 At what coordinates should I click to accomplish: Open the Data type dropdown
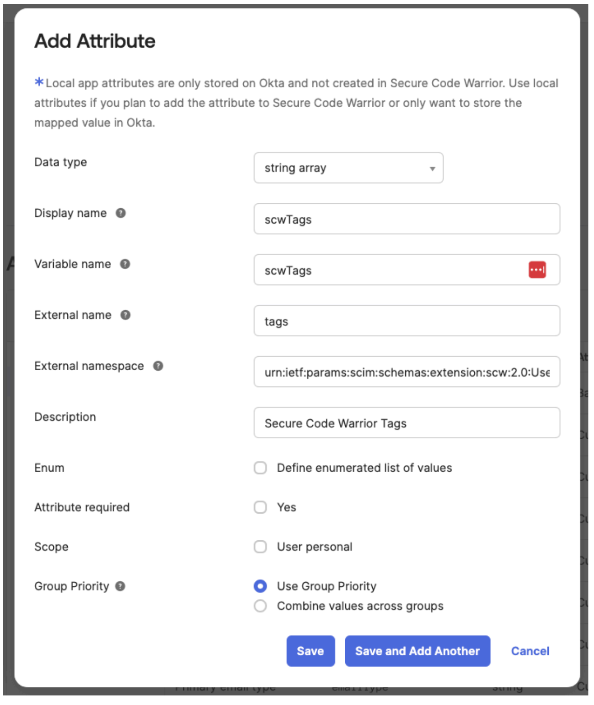point(348,168)
